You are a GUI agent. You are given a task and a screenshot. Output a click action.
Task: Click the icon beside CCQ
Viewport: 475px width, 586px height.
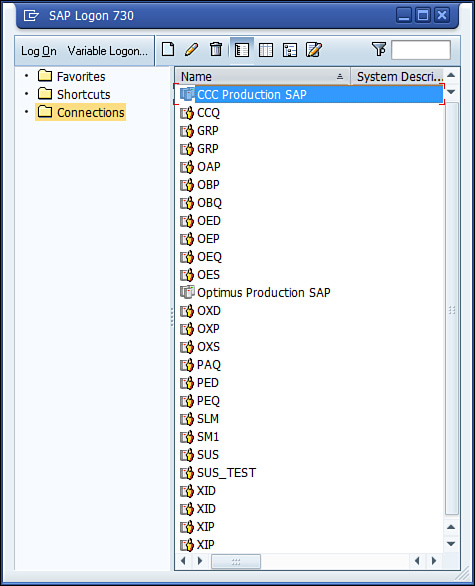[x=187, y=112]
